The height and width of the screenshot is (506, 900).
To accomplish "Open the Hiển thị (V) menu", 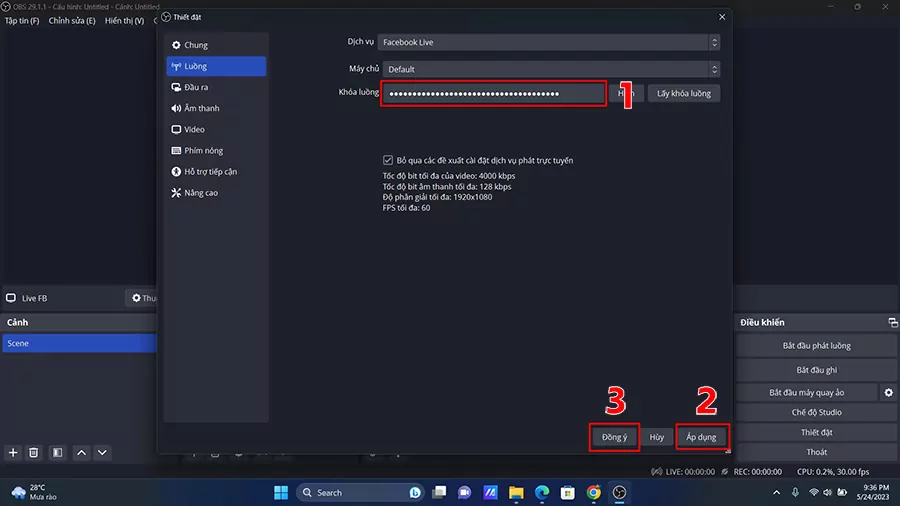I will [125, 21].
